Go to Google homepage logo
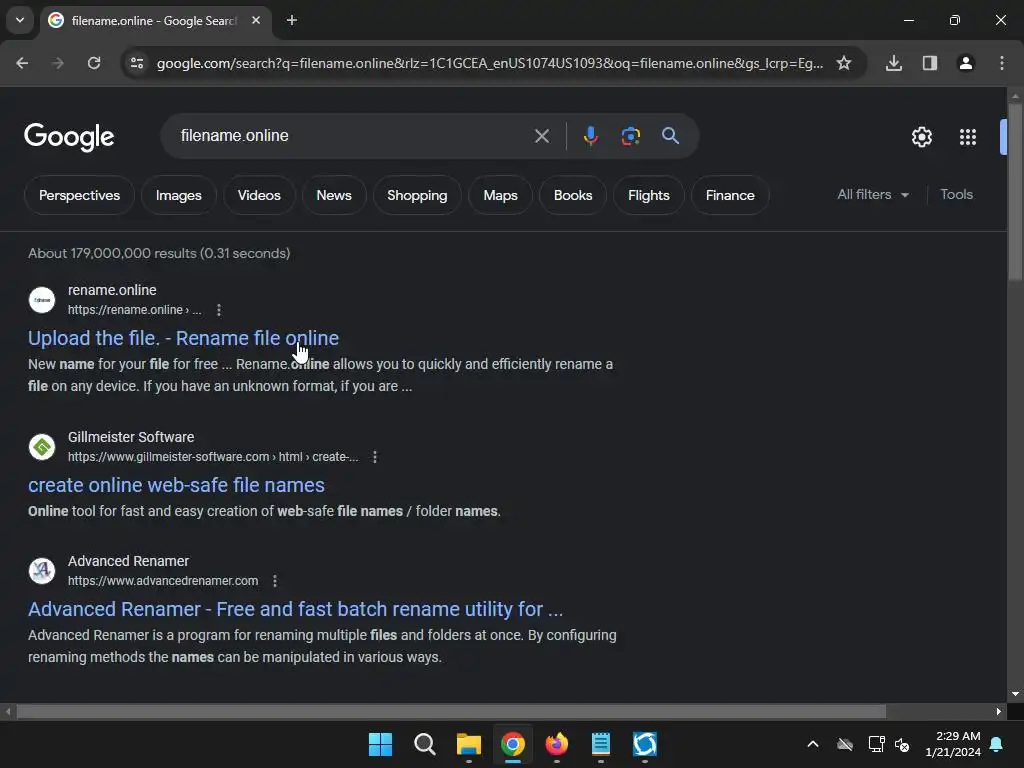The width and height of the screenshot is (1024, 768). (69, 137)
